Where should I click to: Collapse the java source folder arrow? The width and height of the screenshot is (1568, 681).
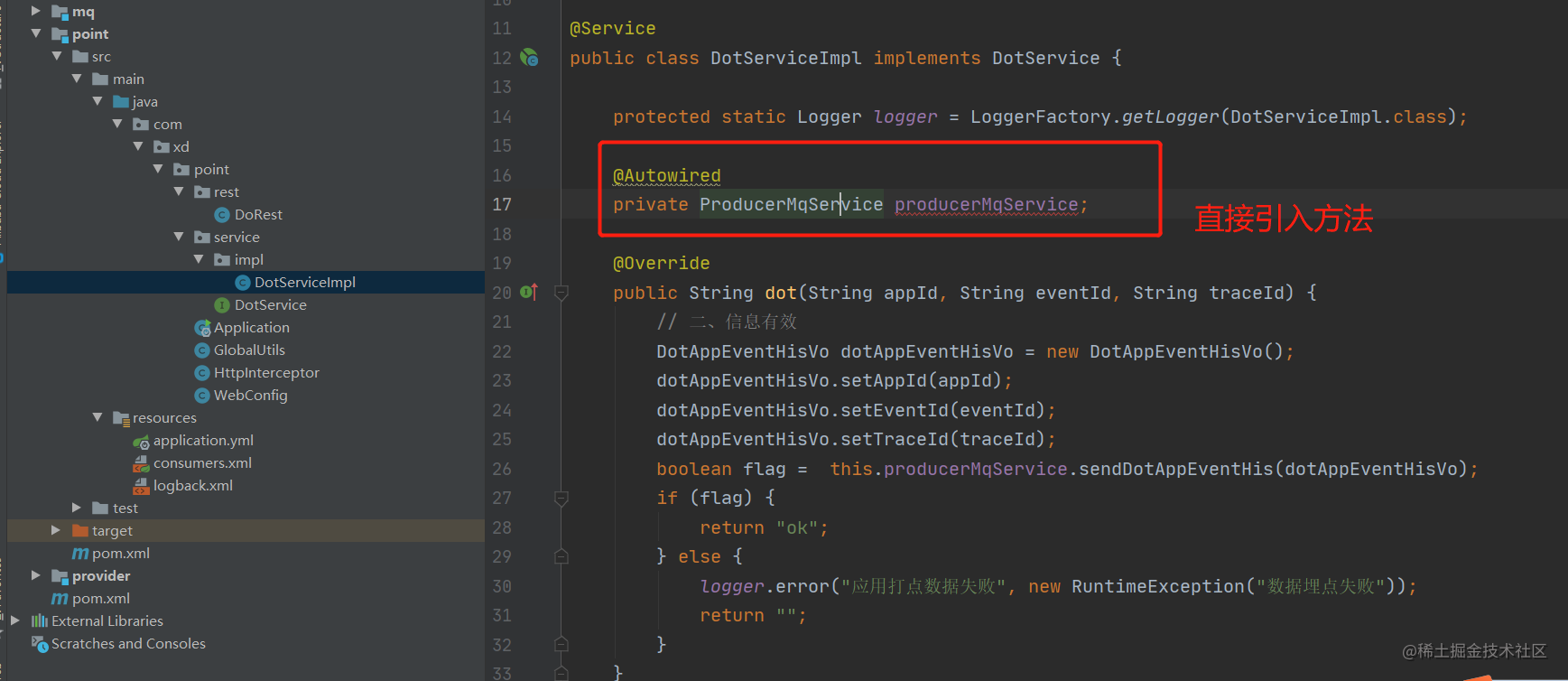tap(97, 101)
